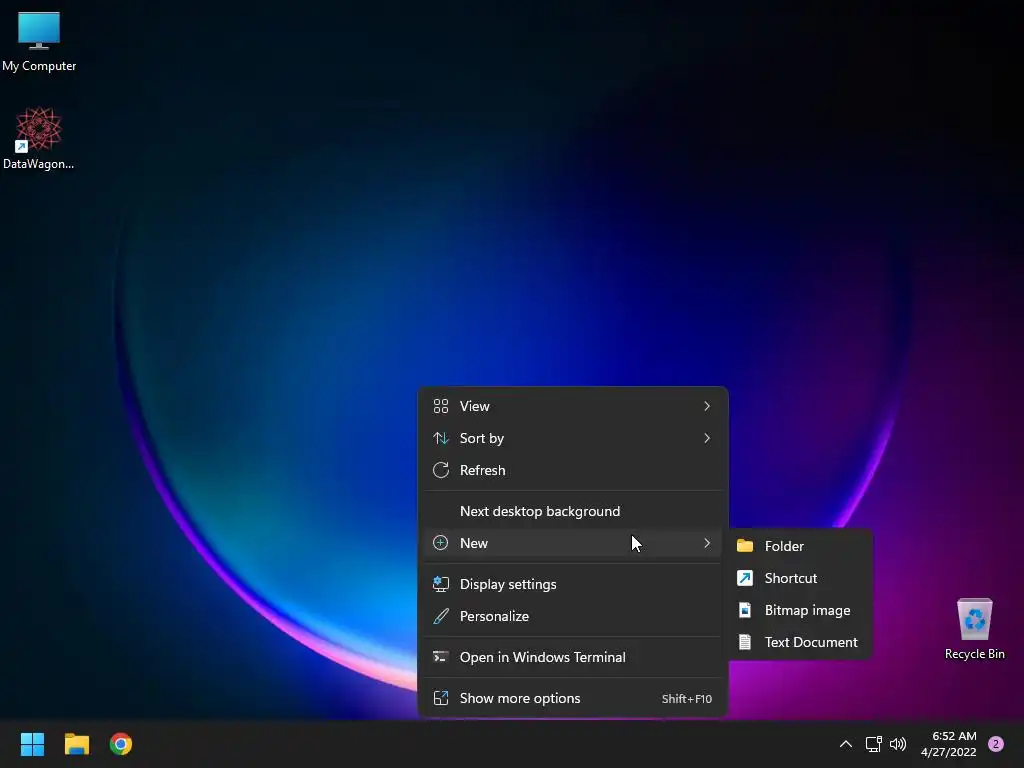Image resolution: width=1024 pixels, height=768 pixels.
Task: Show hidden system tray icons
Action: (x=846, y=744)
